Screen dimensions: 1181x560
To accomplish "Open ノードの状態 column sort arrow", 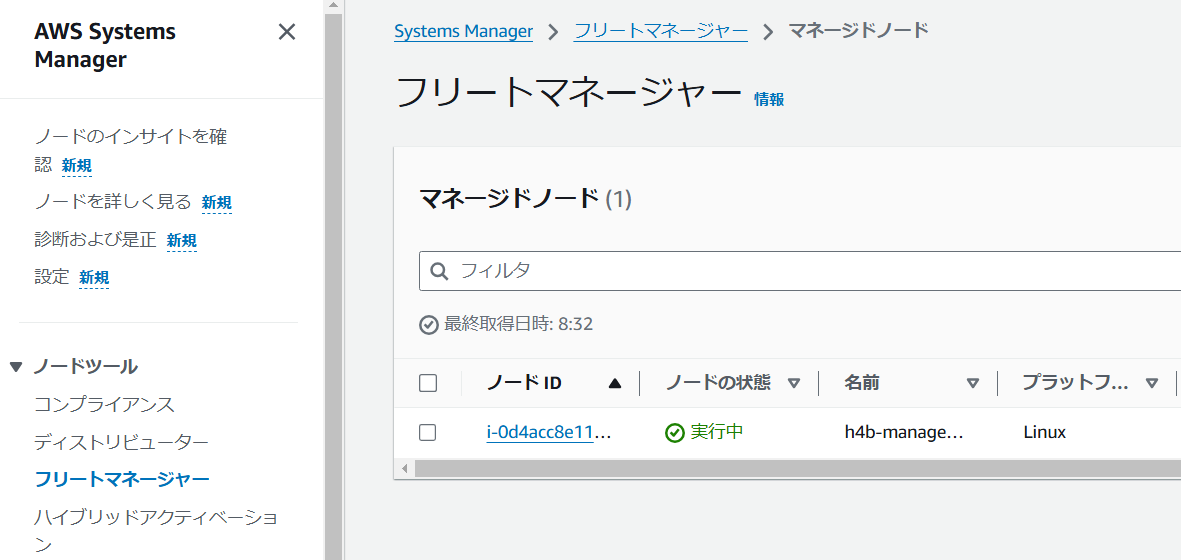I will point(793,383).
